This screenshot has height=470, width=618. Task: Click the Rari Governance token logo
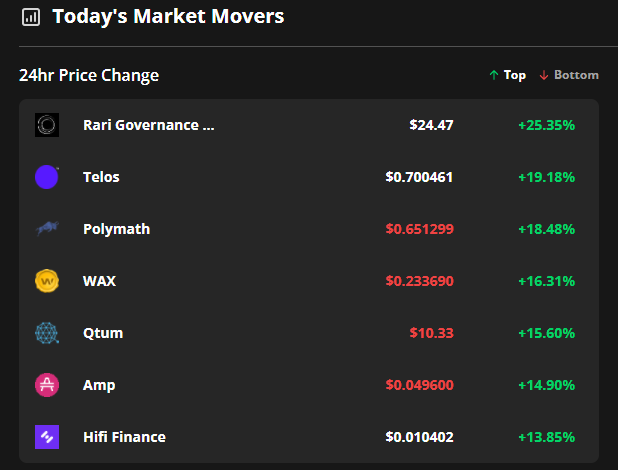(x=47, y=125)
